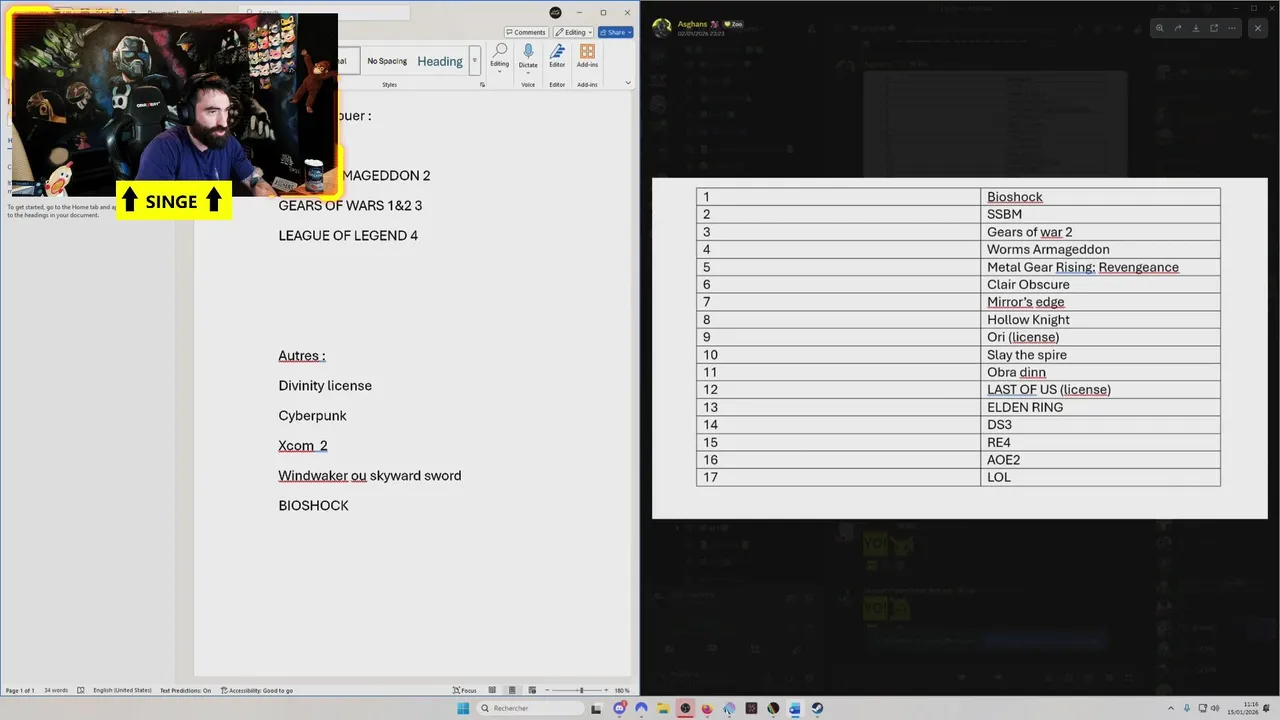This screenshot has width=1280, height=720.
Task: Open more options in Discord image viewer
Action: 1232,28
